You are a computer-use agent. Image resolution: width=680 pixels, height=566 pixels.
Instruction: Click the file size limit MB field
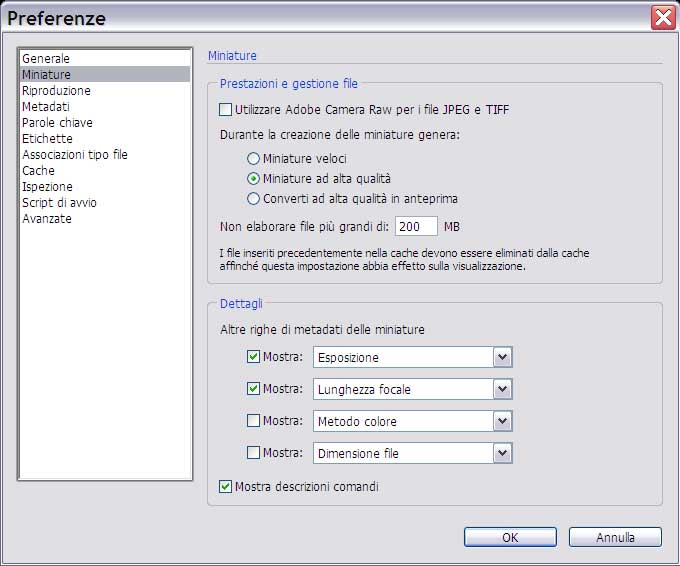[x=416, y=227]
